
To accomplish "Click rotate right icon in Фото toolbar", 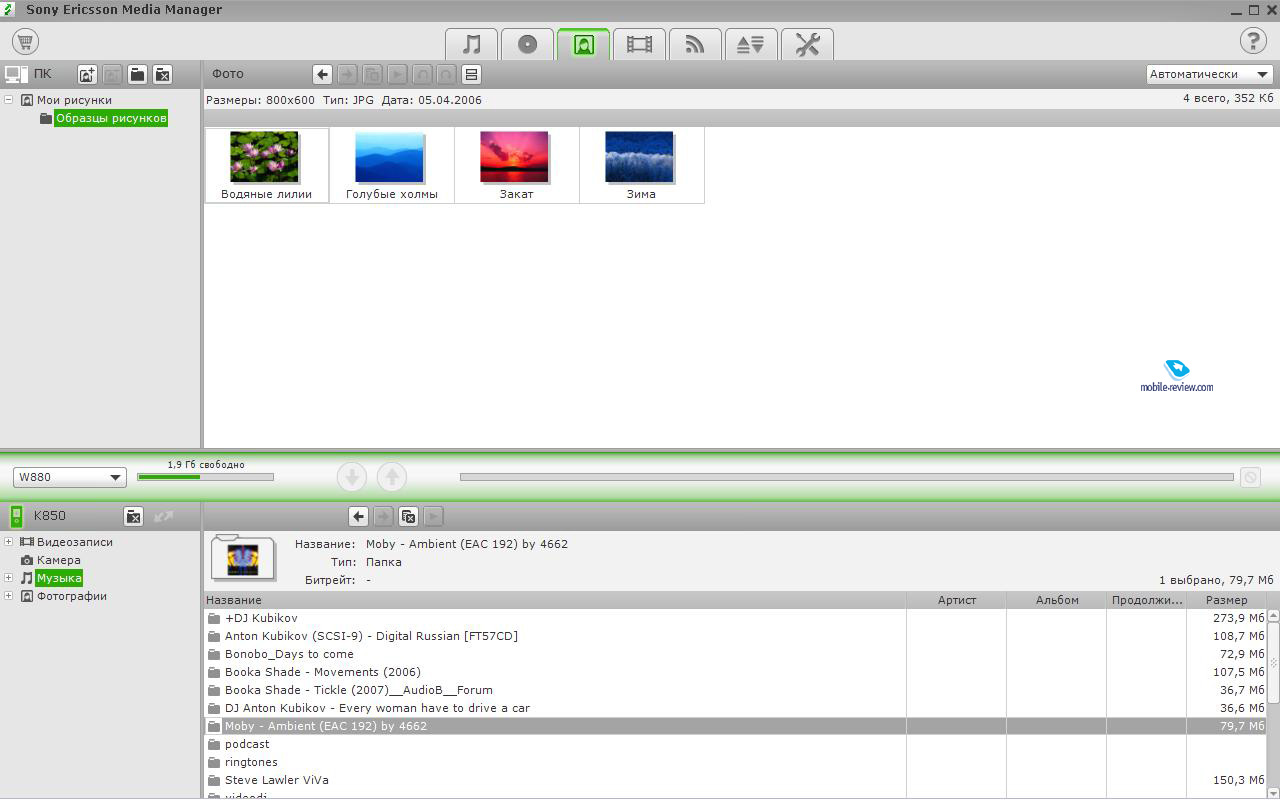I will click(446, 74).
